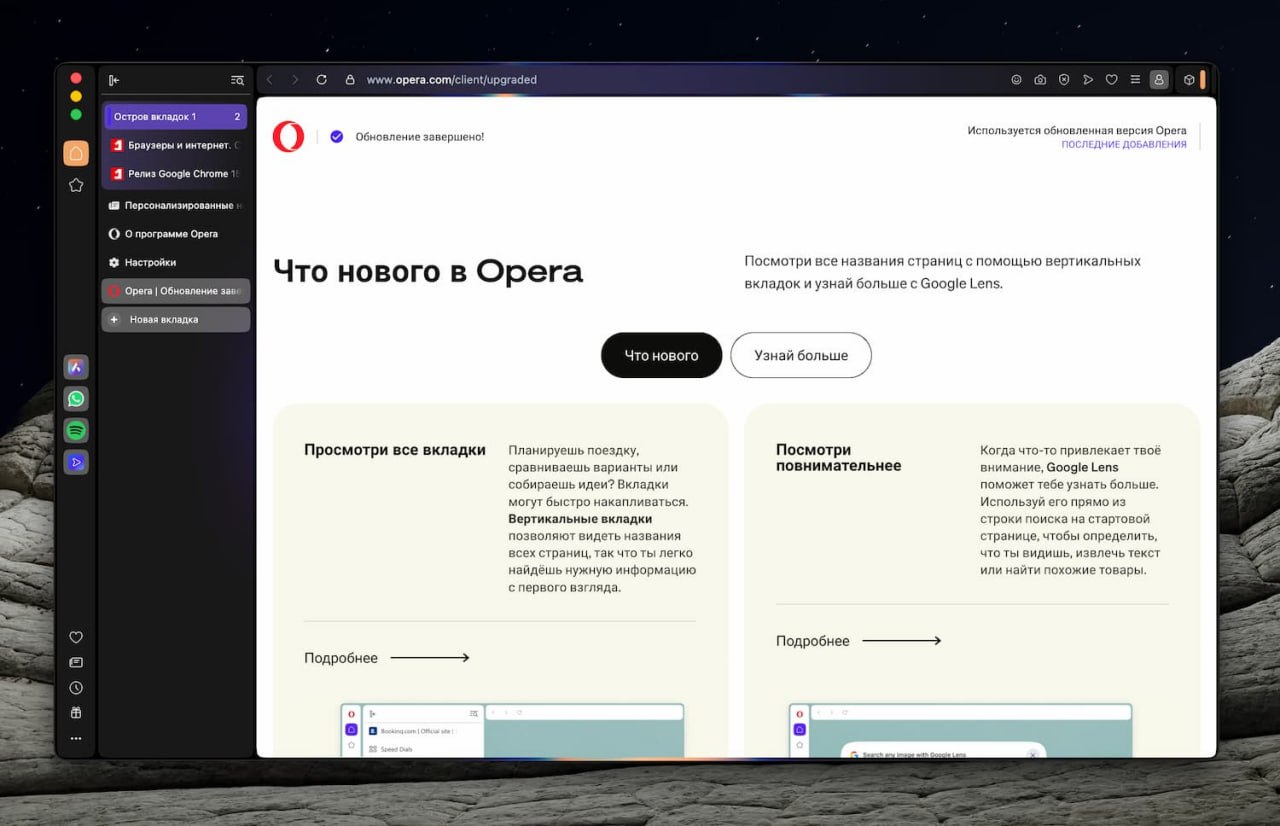Open "Подробнее" under "Посмотри повнимательнее"
Viewport: 1280px width, 826px height.
(x=859, y=641)
